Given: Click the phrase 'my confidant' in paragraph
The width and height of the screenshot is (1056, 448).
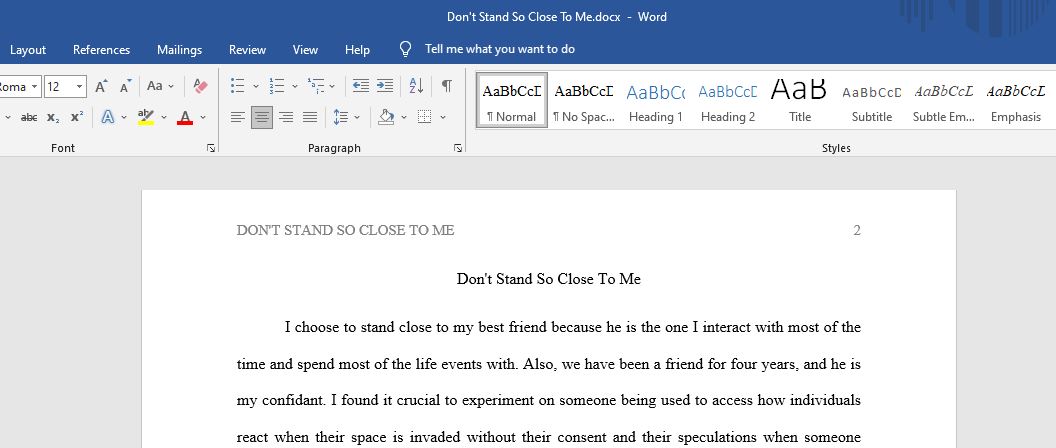Looking at the screenshot, I should (x=281, y=401).
